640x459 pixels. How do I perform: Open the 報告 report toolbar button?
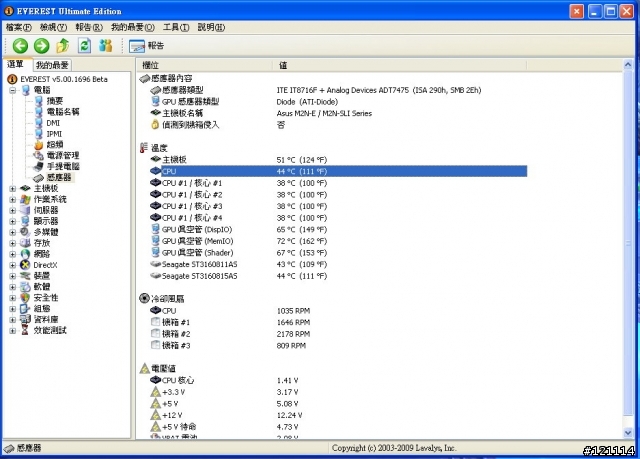[147, 46]
